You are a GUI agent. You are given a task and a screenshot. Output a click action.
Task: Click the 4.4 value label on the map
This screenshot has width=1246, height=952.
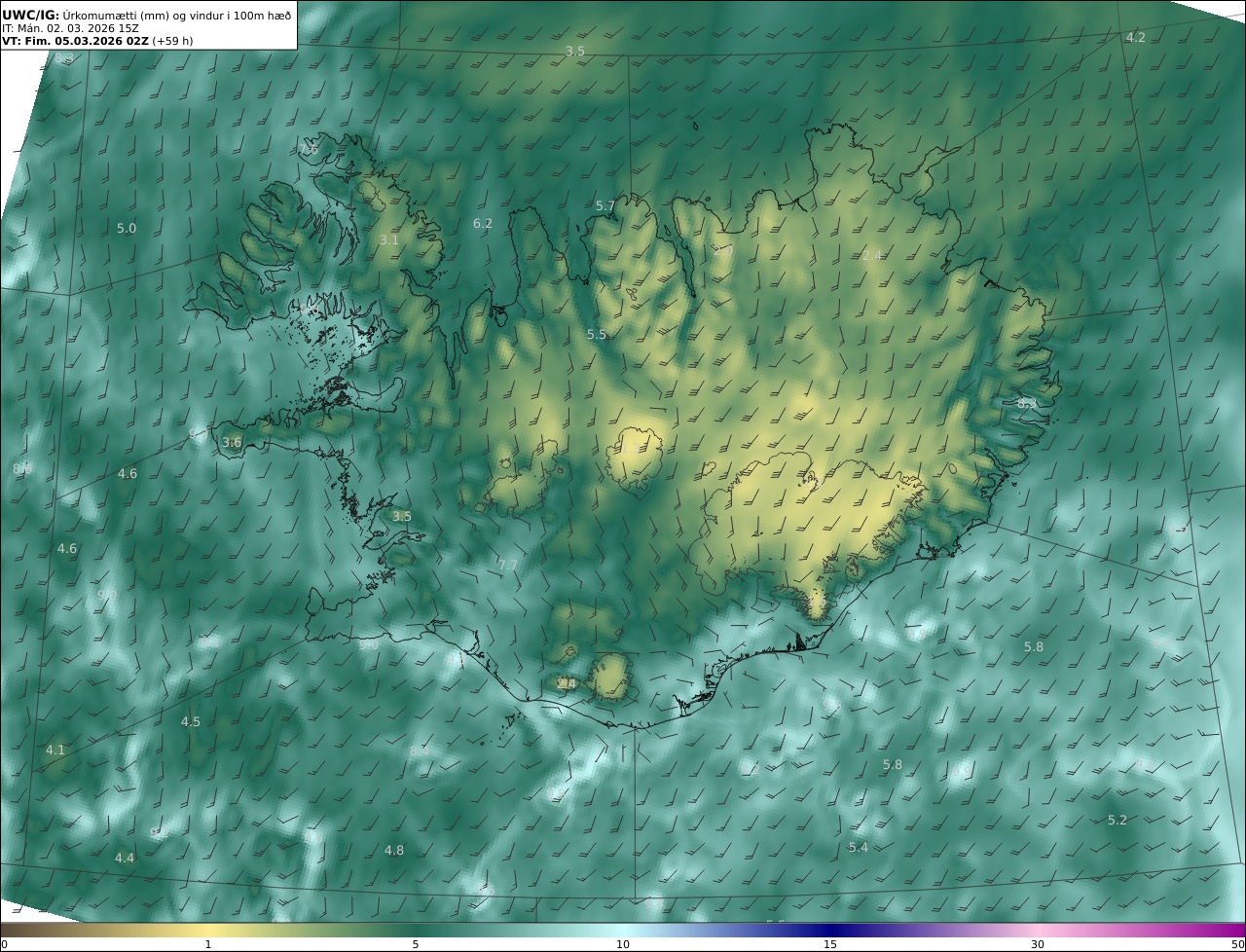point(125,858)
